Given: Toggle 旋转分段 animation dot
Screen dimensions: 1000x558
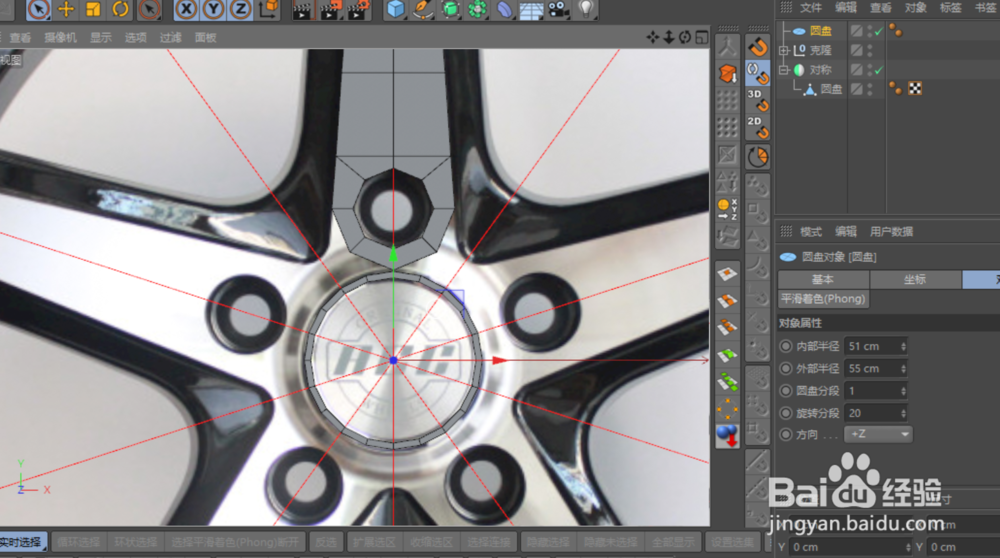Looking at the screenshot, I should 786,413.
